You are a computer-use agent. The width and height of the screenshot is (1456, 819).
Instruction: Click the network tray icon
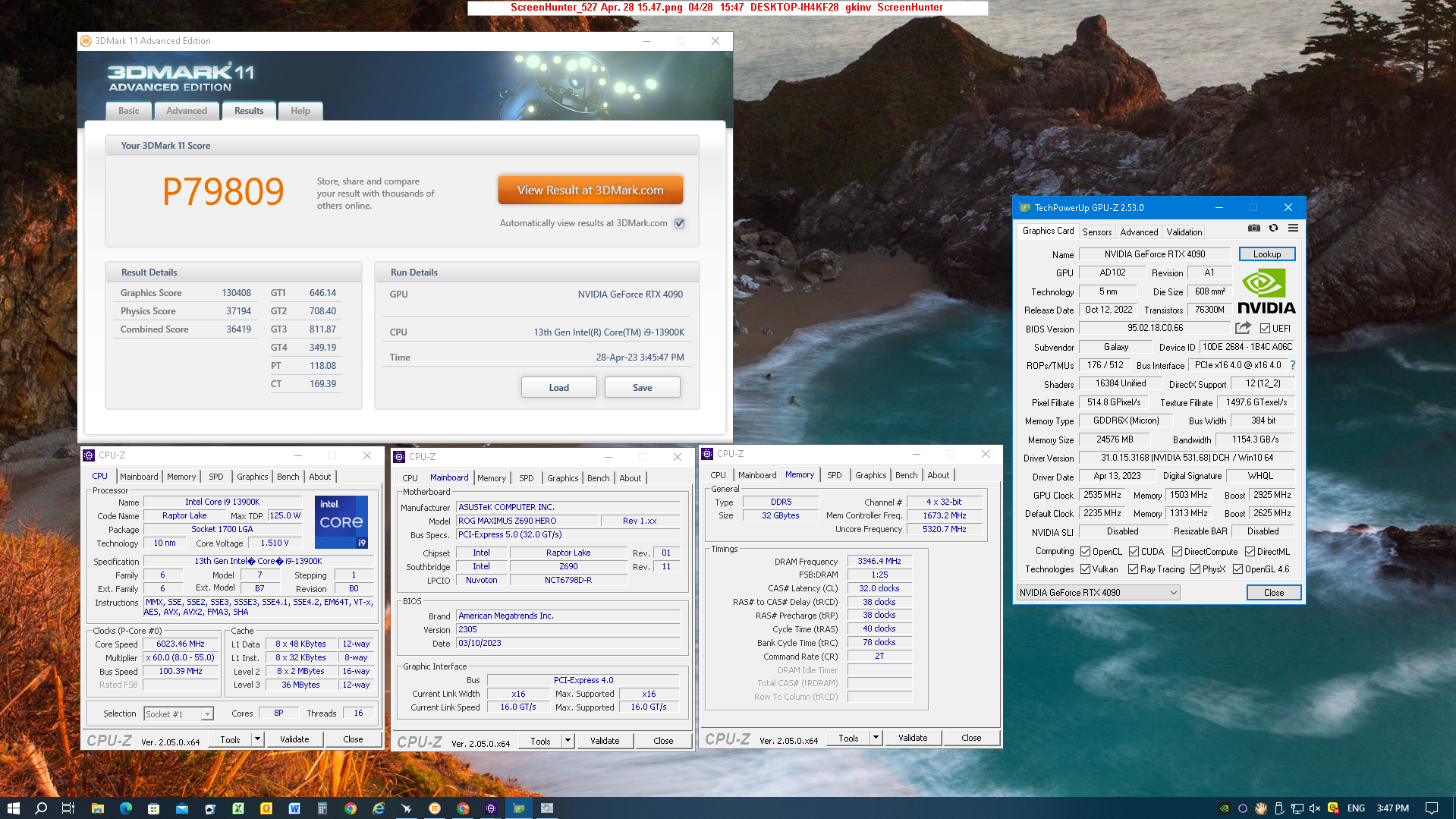pos(1297,808)
